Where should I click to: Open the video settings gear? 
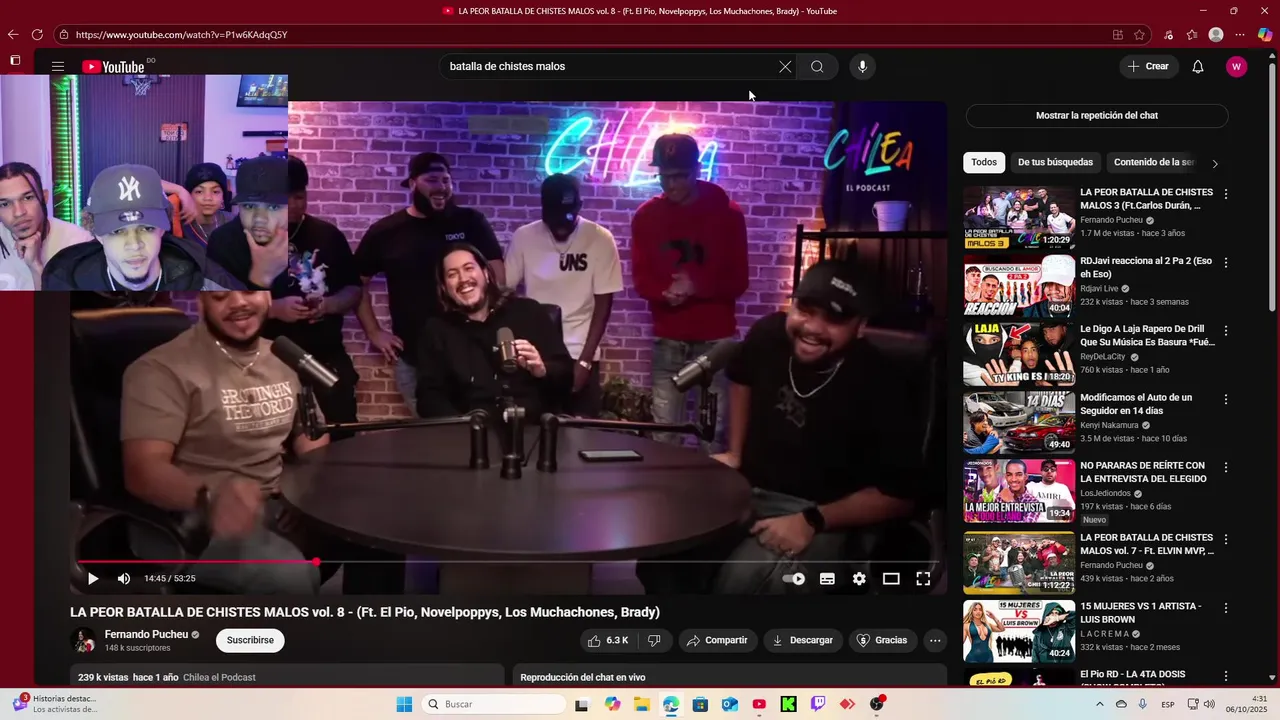coord(859,578)
